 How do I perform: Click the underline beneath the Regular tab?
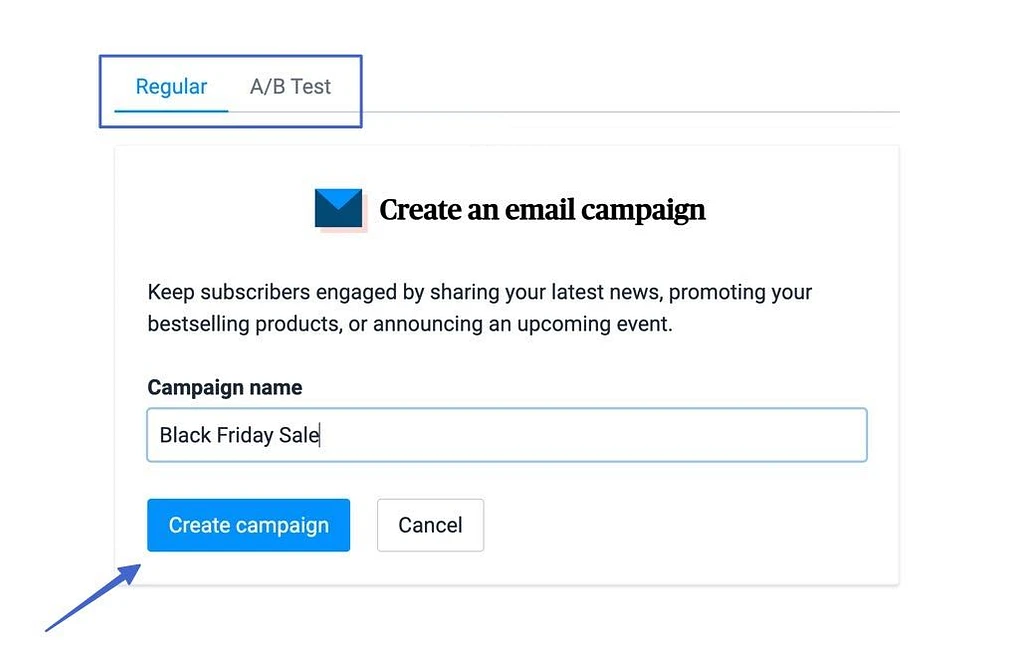click(171, 110)
